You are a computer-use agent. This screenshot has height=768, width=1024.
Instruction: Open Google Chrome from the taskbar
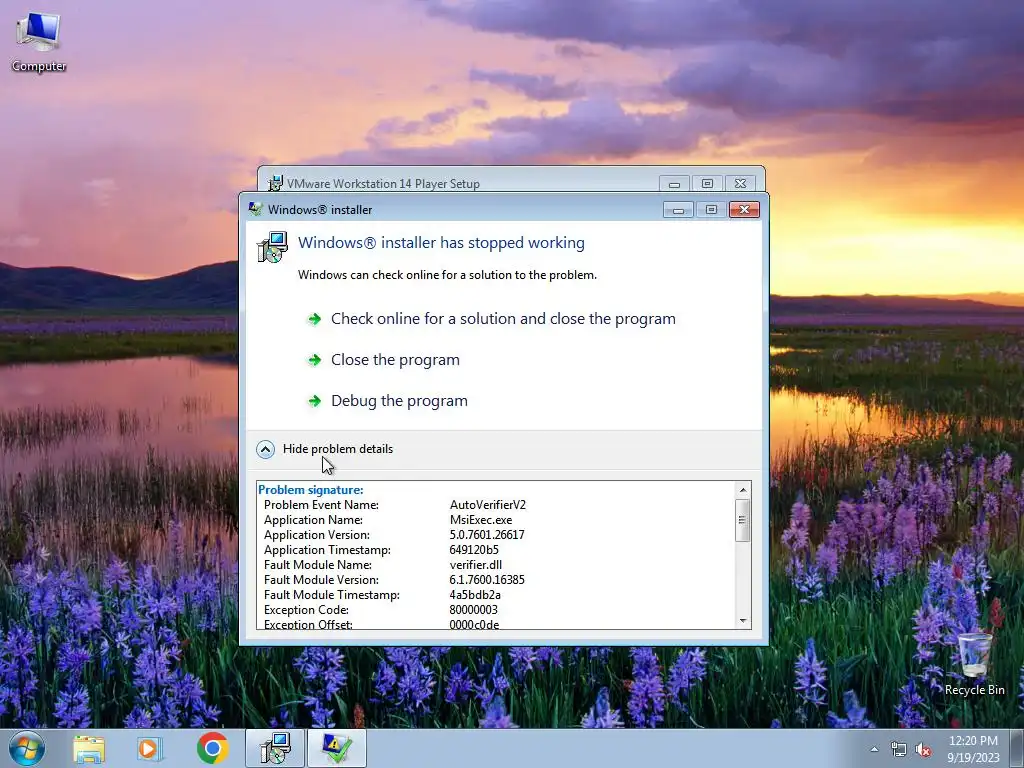point(212,748)
